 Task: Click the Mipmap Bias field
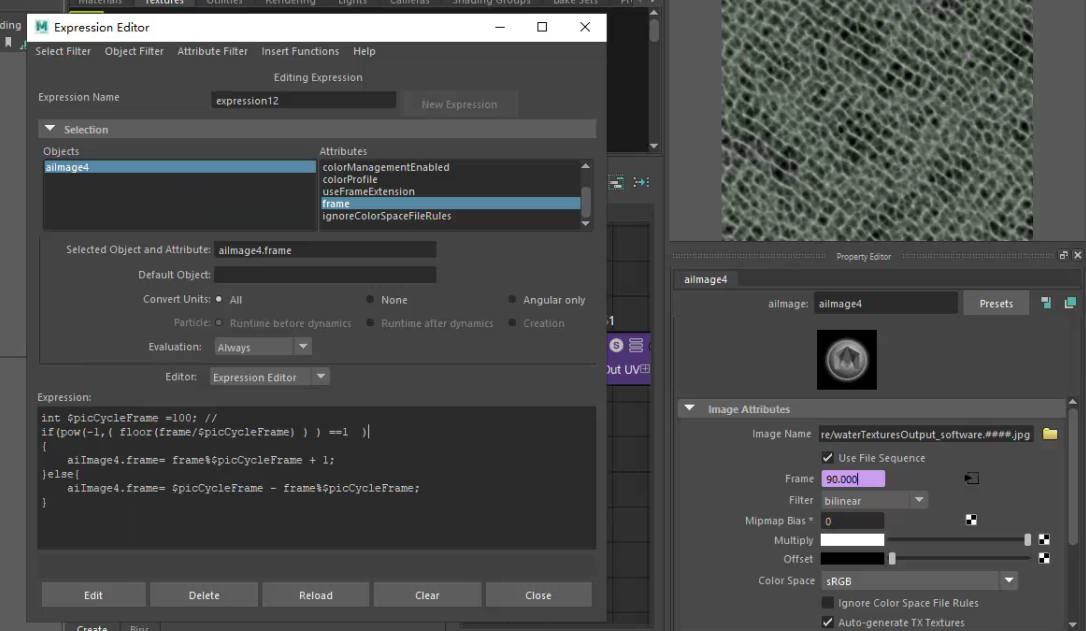coord(852,521)
